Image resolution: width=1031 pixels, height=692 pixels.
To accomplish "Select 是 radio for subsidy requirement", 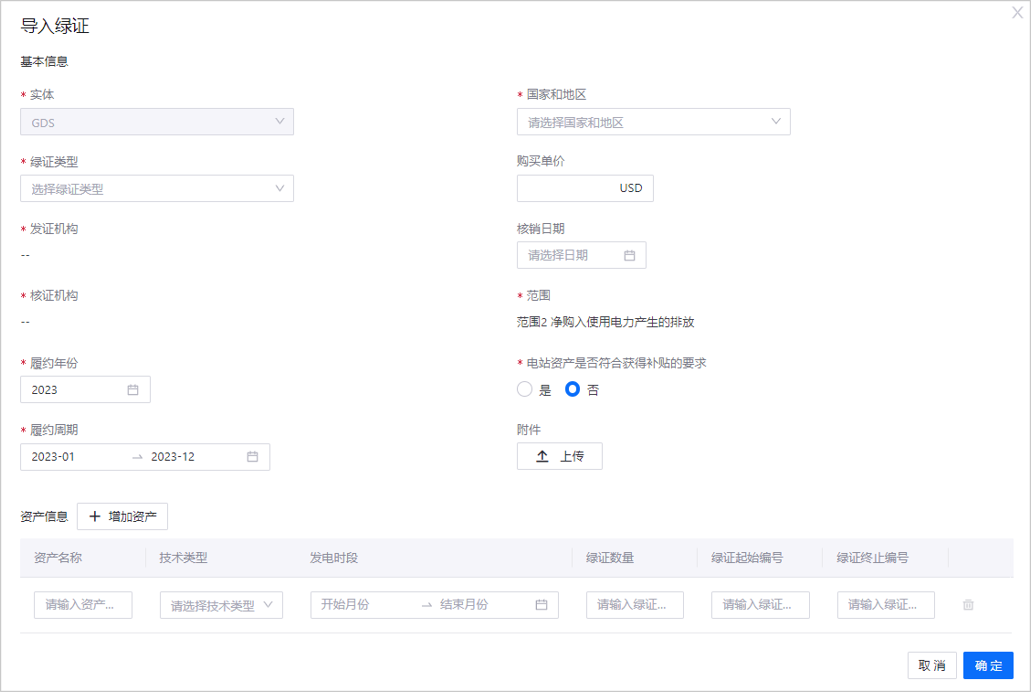I will point(525,389).
